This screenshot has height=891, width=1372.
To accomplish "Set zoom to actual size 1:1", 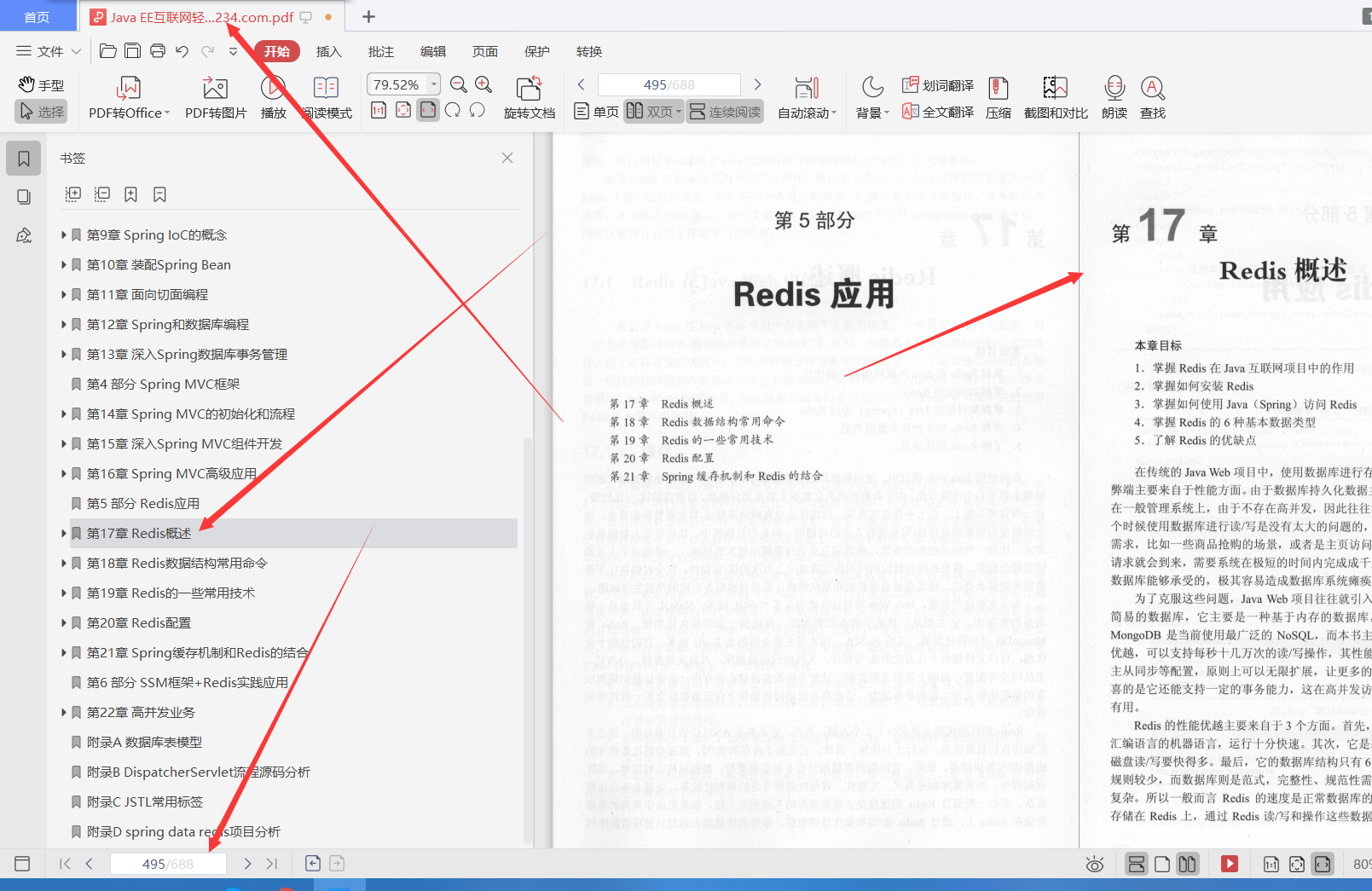I will [x=379, y=110].
